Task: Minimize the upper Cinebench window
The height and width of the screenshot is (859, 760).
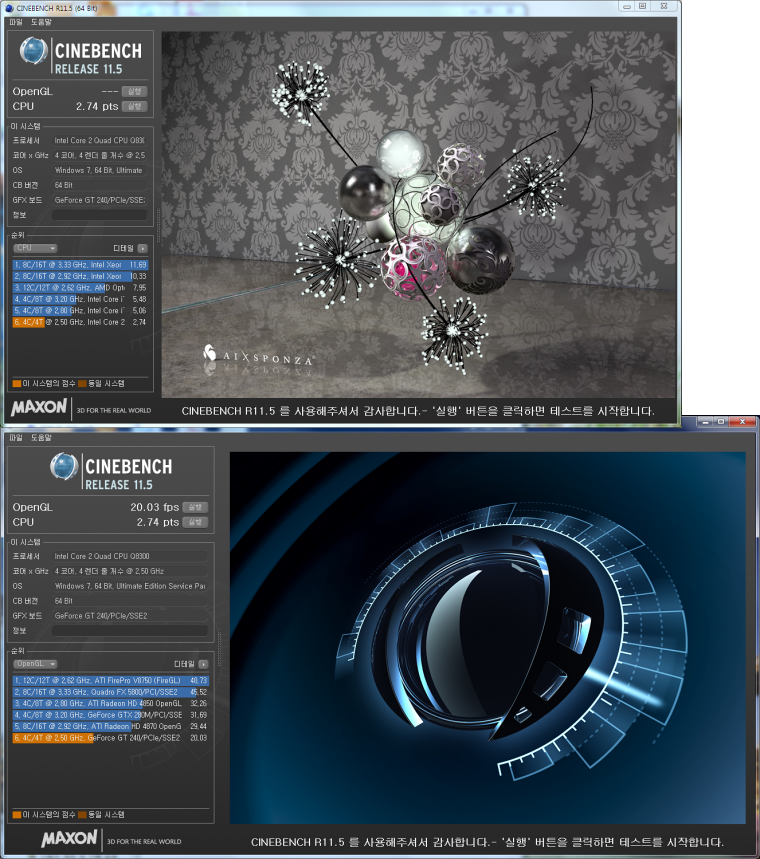Action: click(626, 6)
